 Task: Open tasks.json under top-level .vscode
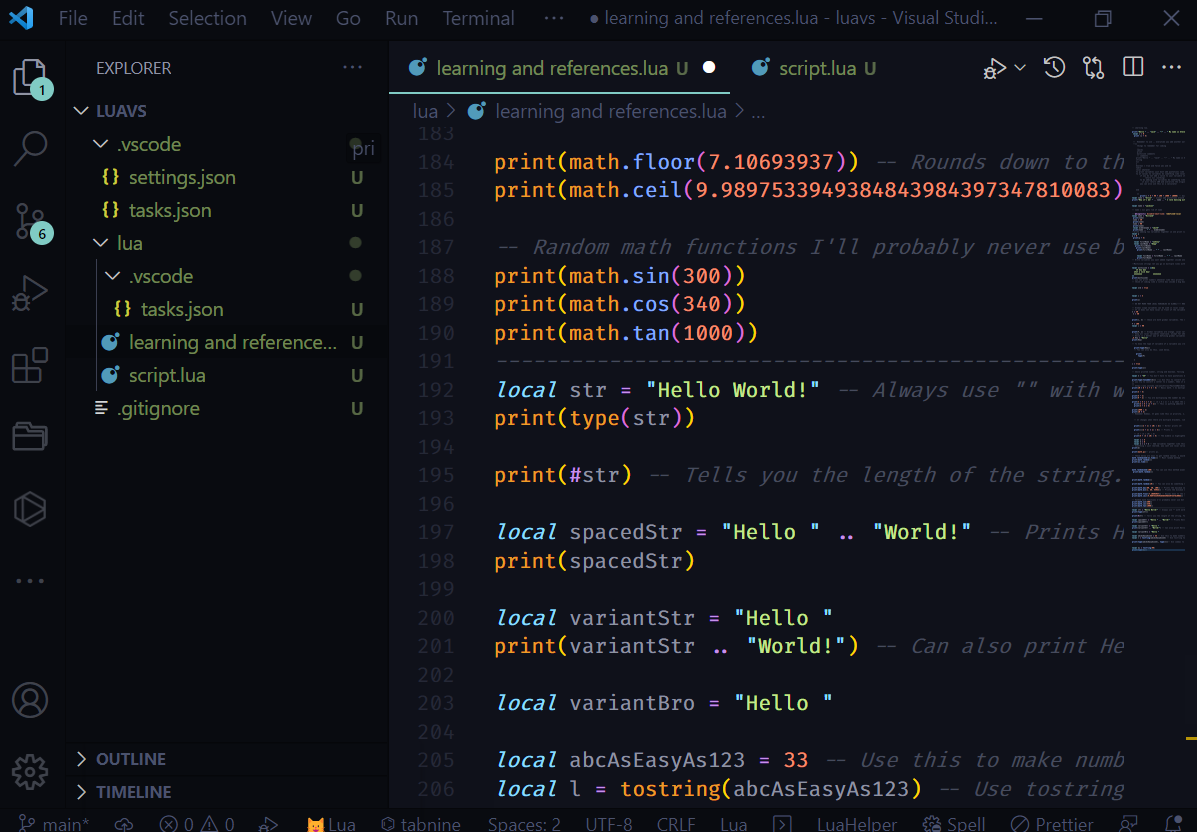(227, 210)
